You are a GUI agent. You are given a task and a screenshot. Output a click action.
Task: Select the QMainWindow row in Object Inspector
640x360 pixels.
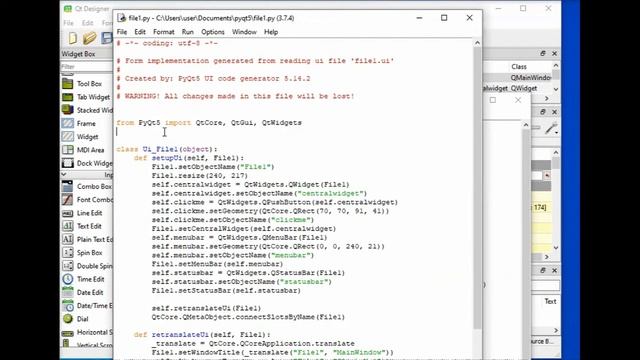[x=517, y=78]
